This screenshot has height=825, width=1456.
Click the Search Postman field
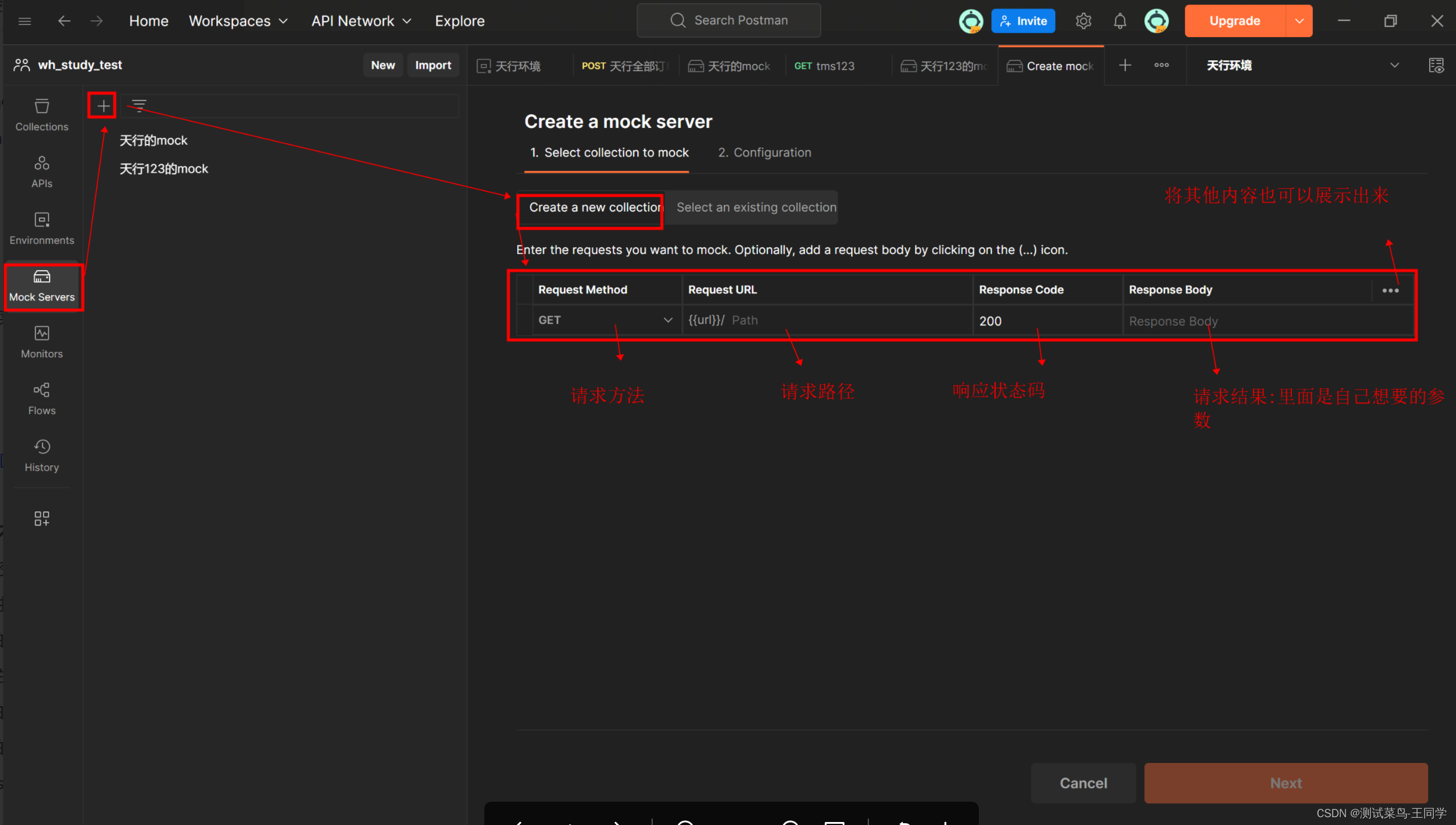click(729, 20)
